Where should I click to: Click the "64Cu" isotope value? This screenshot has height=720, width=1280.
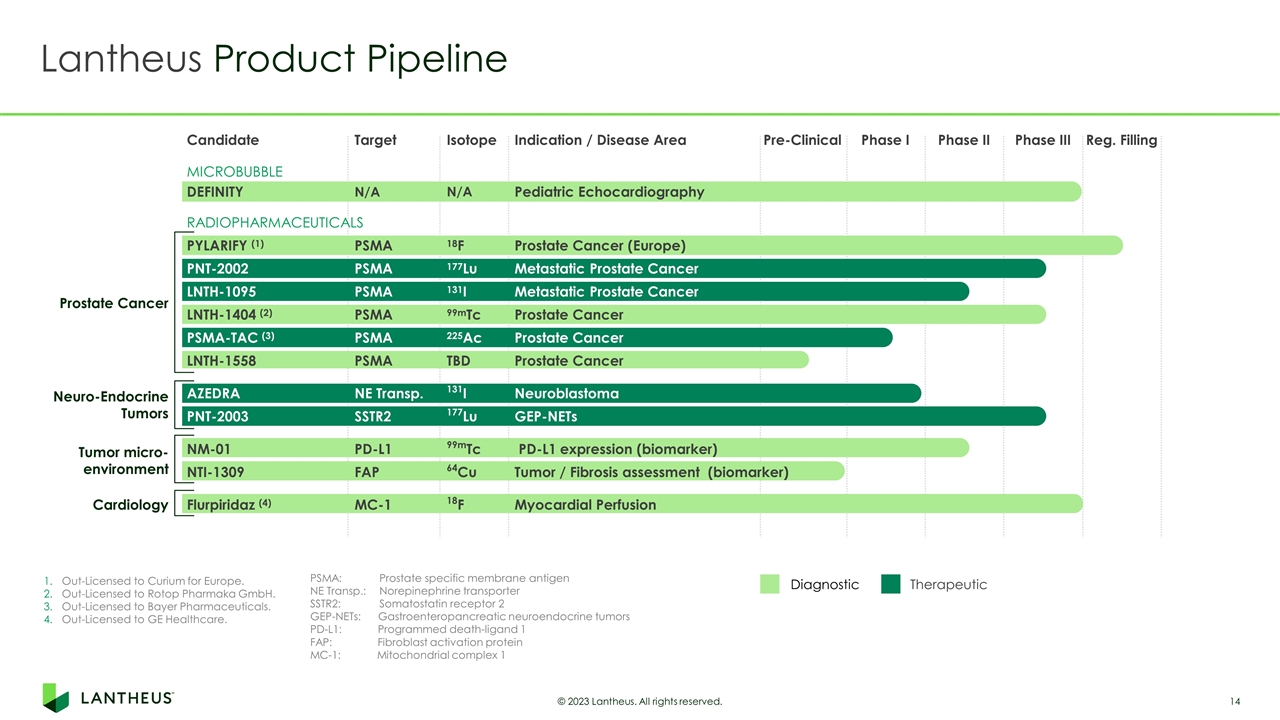click(461, 471)
